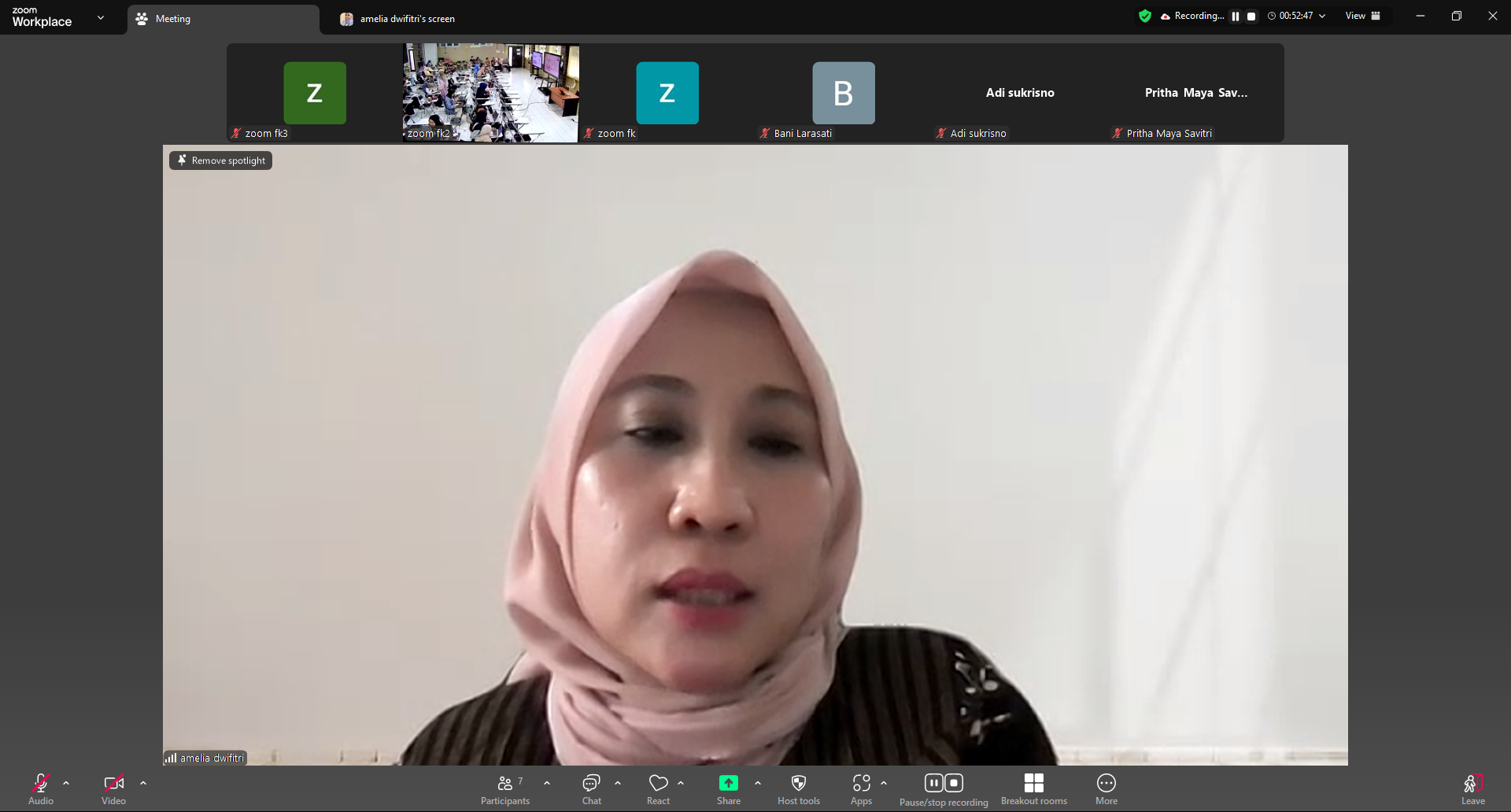
Task: Open the More options menu
Action: (x=1106, y=789)
